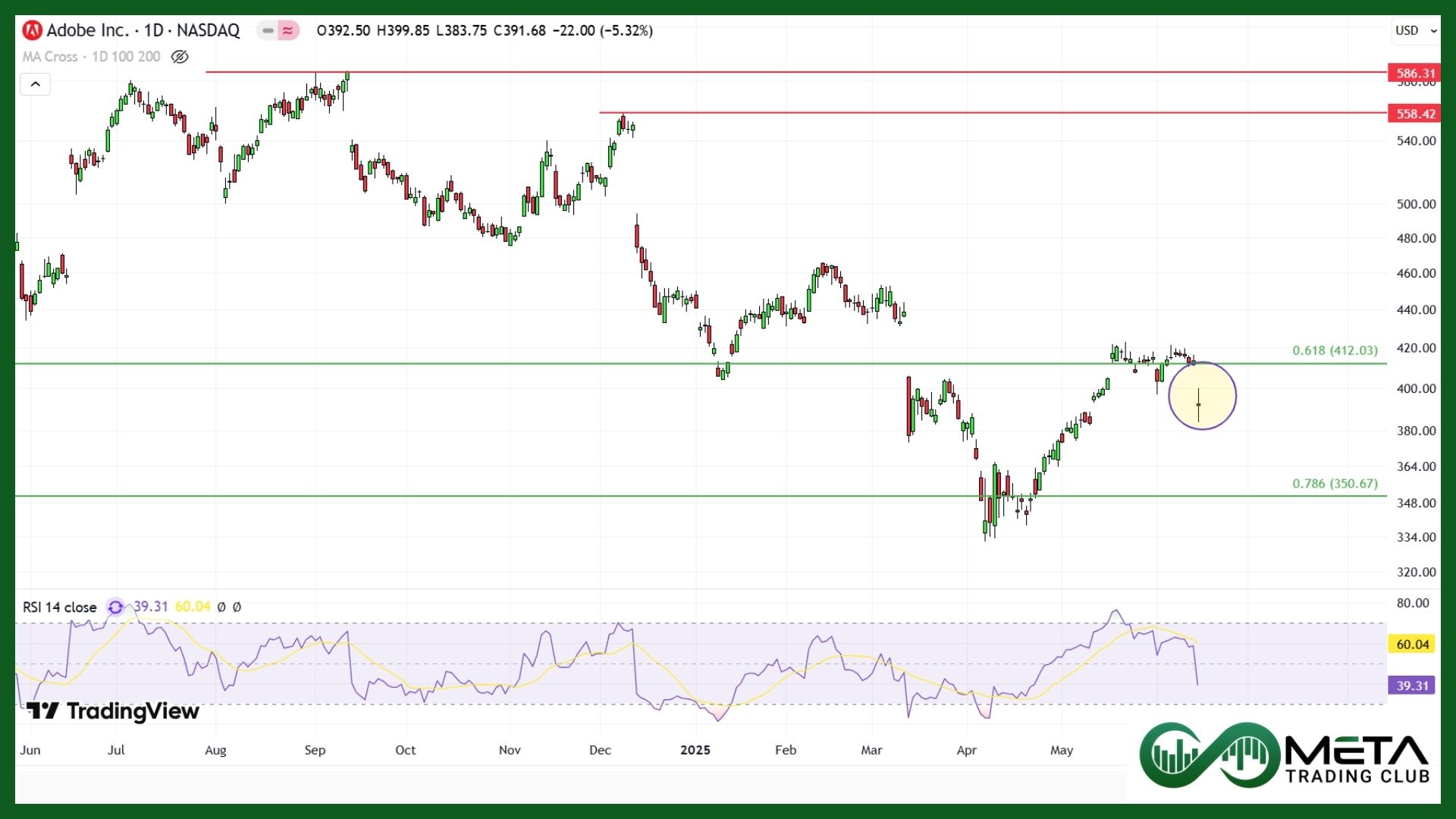This screenshot has height=819, width=1456.
Task: Click the Jul label on time axis
Action: pyautogui.click(x=116, y=750)
